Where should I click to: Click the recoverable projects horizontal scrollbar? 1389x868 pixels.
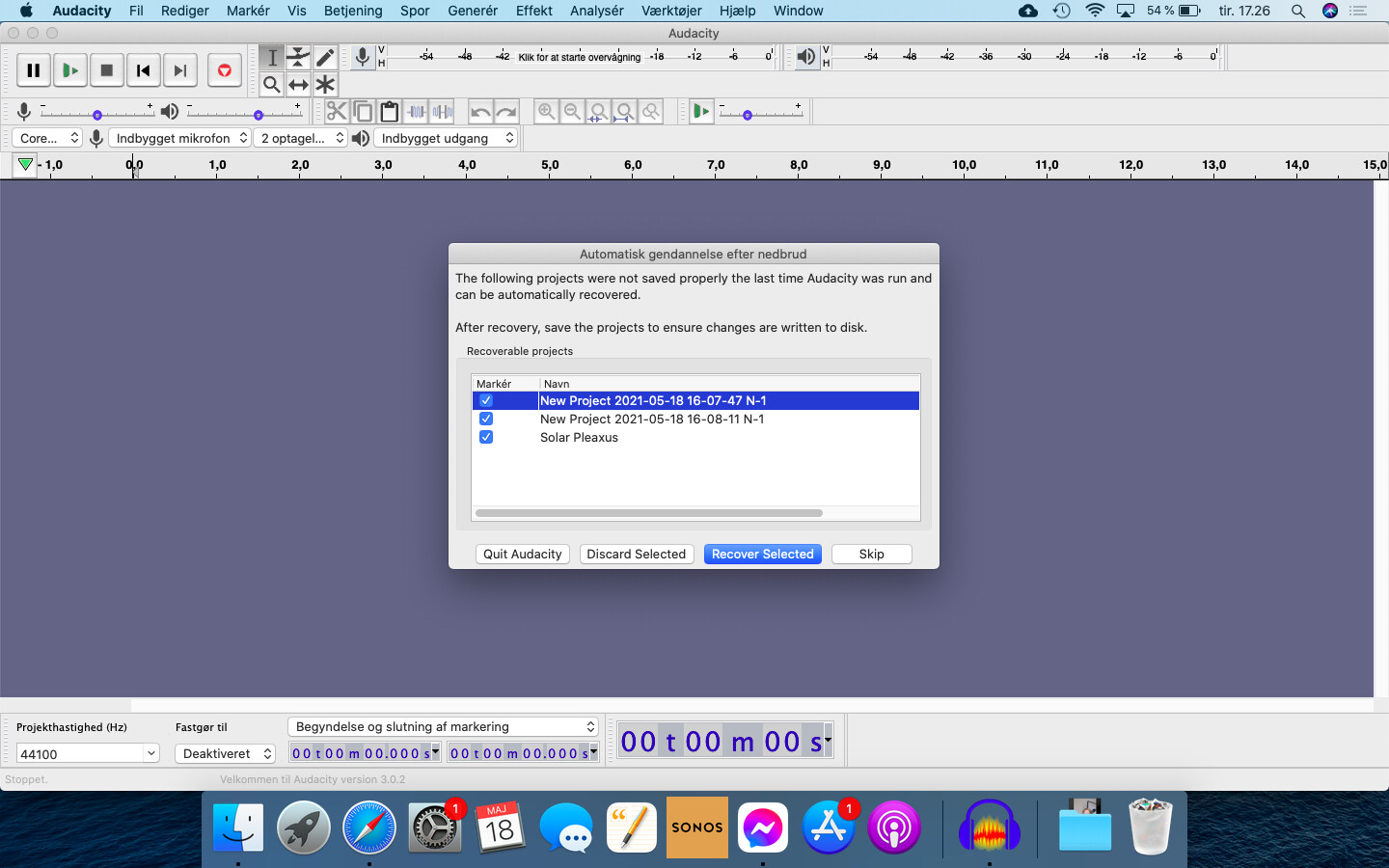[649, 513]
